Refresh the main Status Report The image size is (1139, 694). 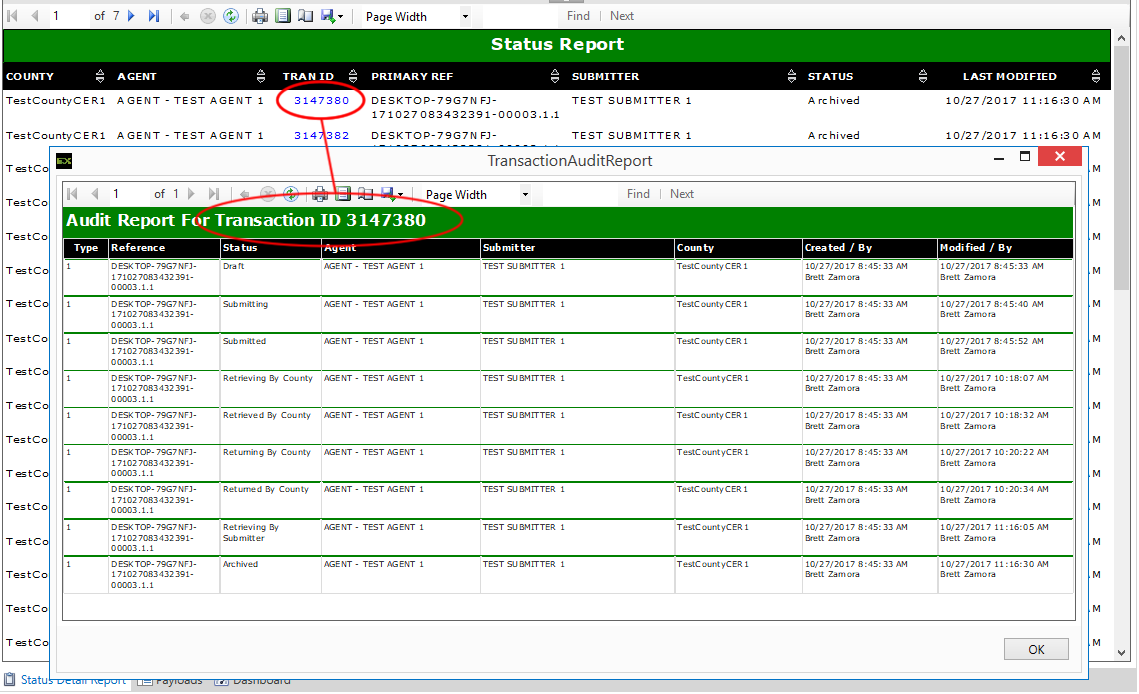[x=231, y=16]
